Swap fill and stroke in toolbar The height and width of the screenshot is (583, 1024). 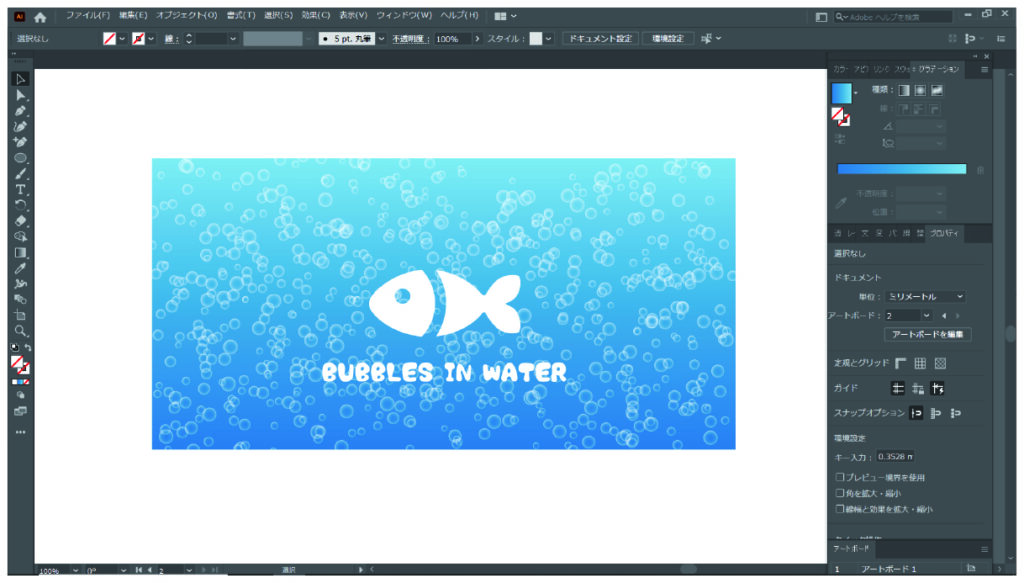pyautogui.click(x=28, y=348)
